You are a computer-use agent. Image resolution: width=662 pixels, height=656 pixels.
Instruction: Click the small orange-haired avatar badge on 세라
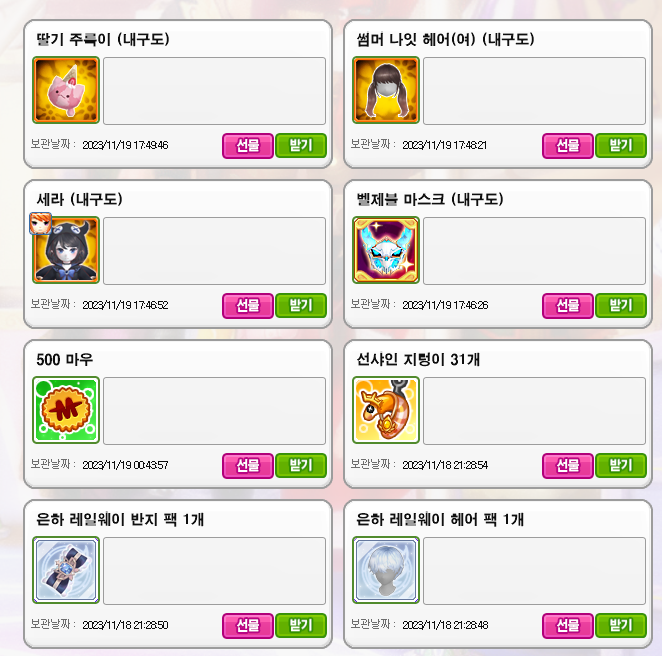pyautogui.click(x=41, y=223)
